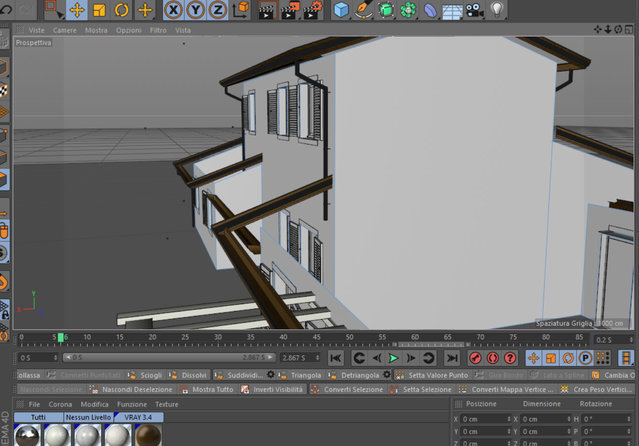Select the brown wood material swatch
This screenshot has width=639, height=446.
click(x=148, y=435)
